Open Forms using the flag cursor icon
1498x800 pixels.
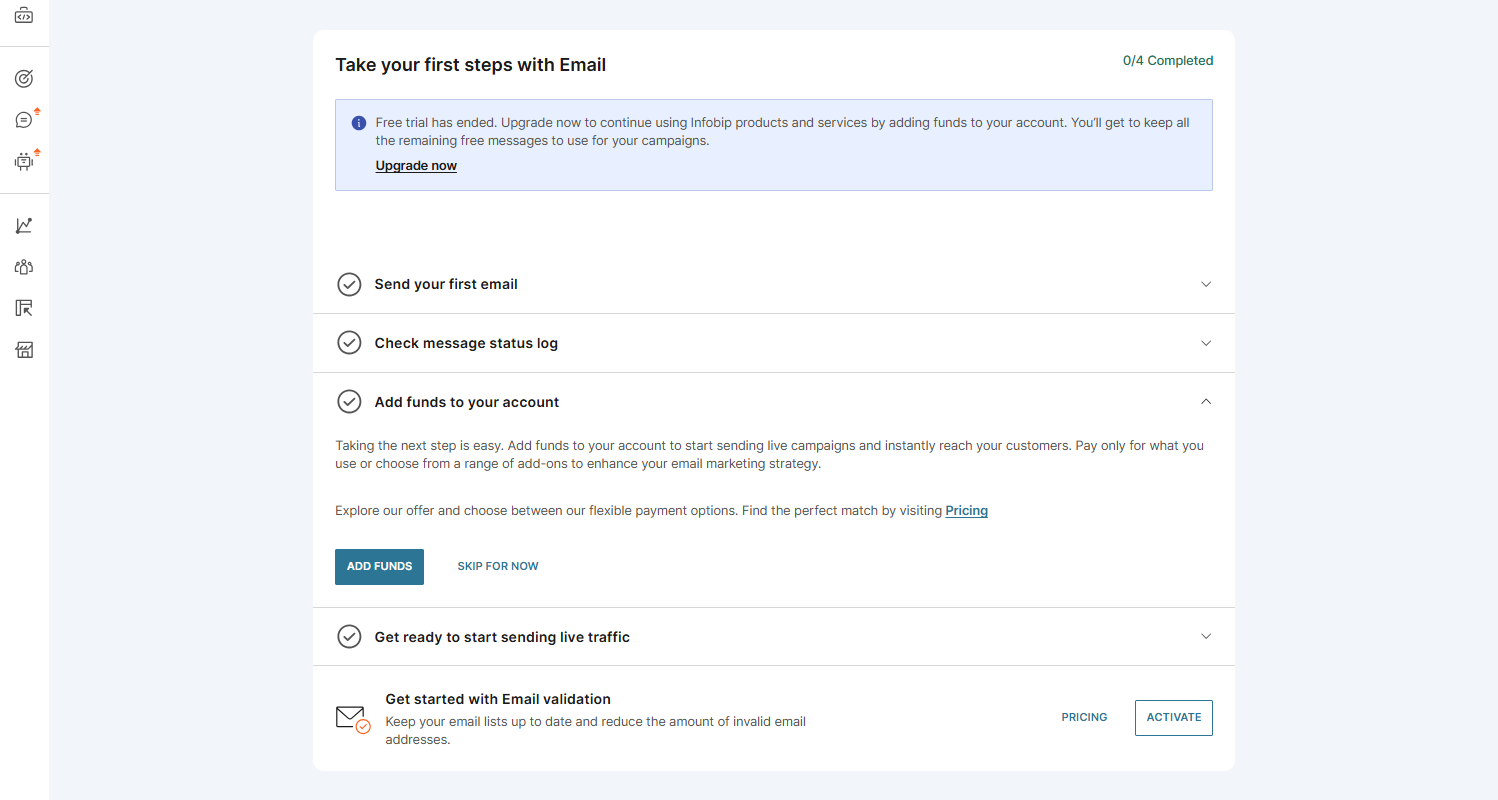tap(24, 308)
